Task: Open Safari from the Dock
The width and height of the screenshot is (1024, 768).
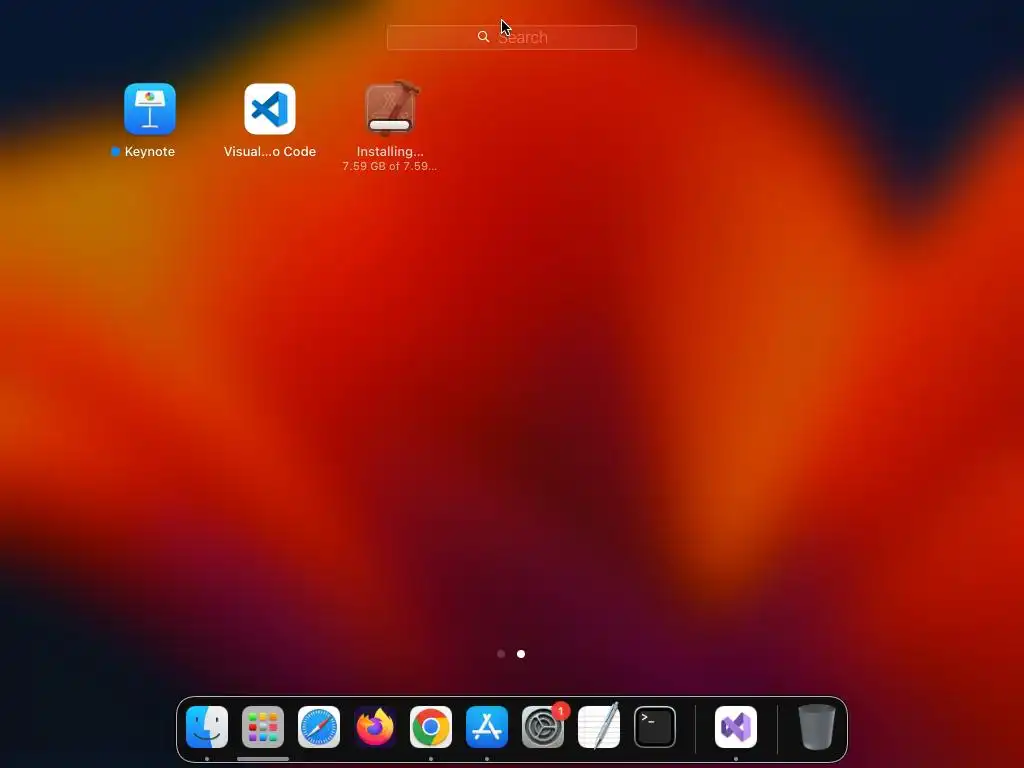Action: [x=319, y=727]
